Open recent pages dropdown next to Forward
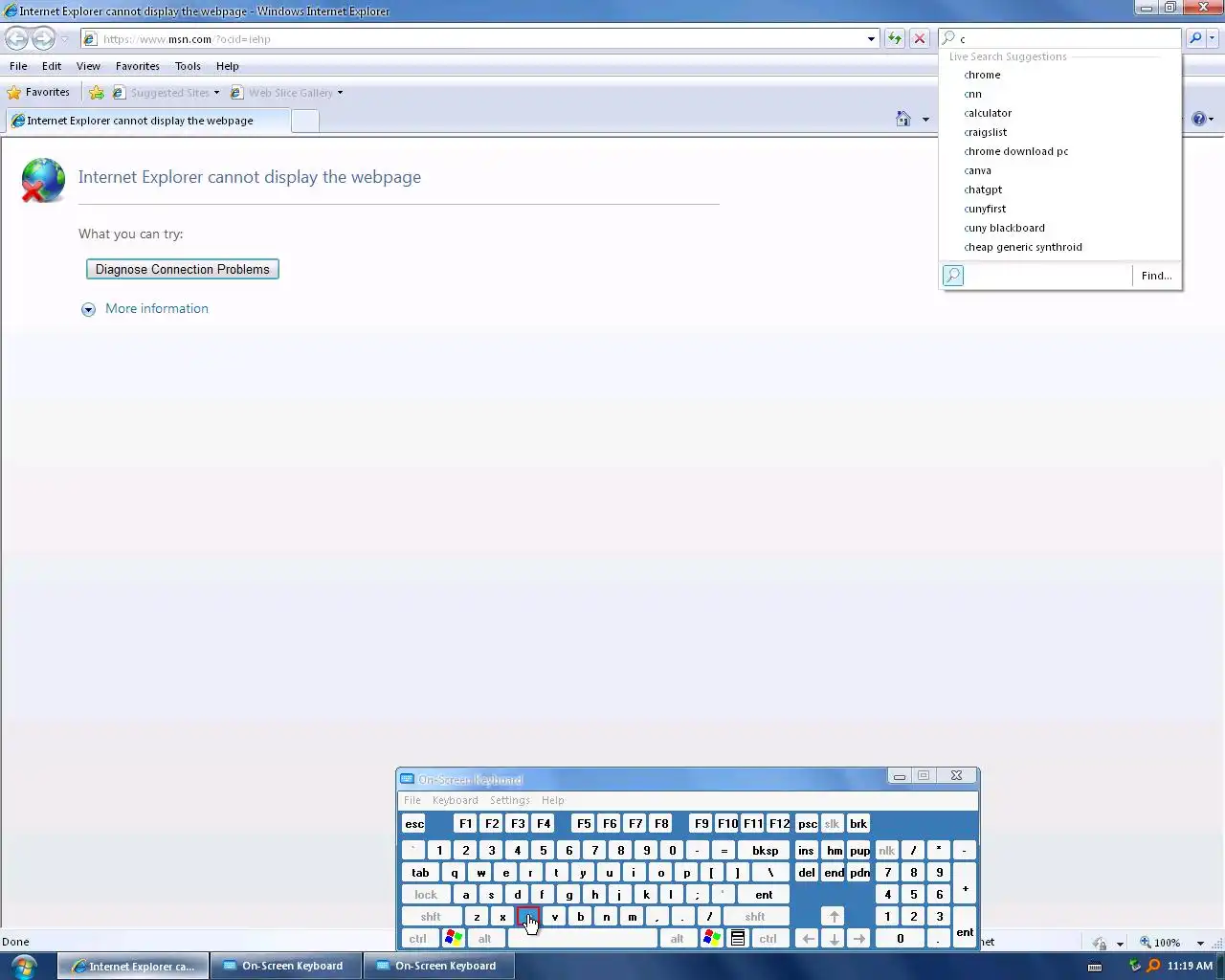This screenshot has height=980, width=1225. point(64,39)
